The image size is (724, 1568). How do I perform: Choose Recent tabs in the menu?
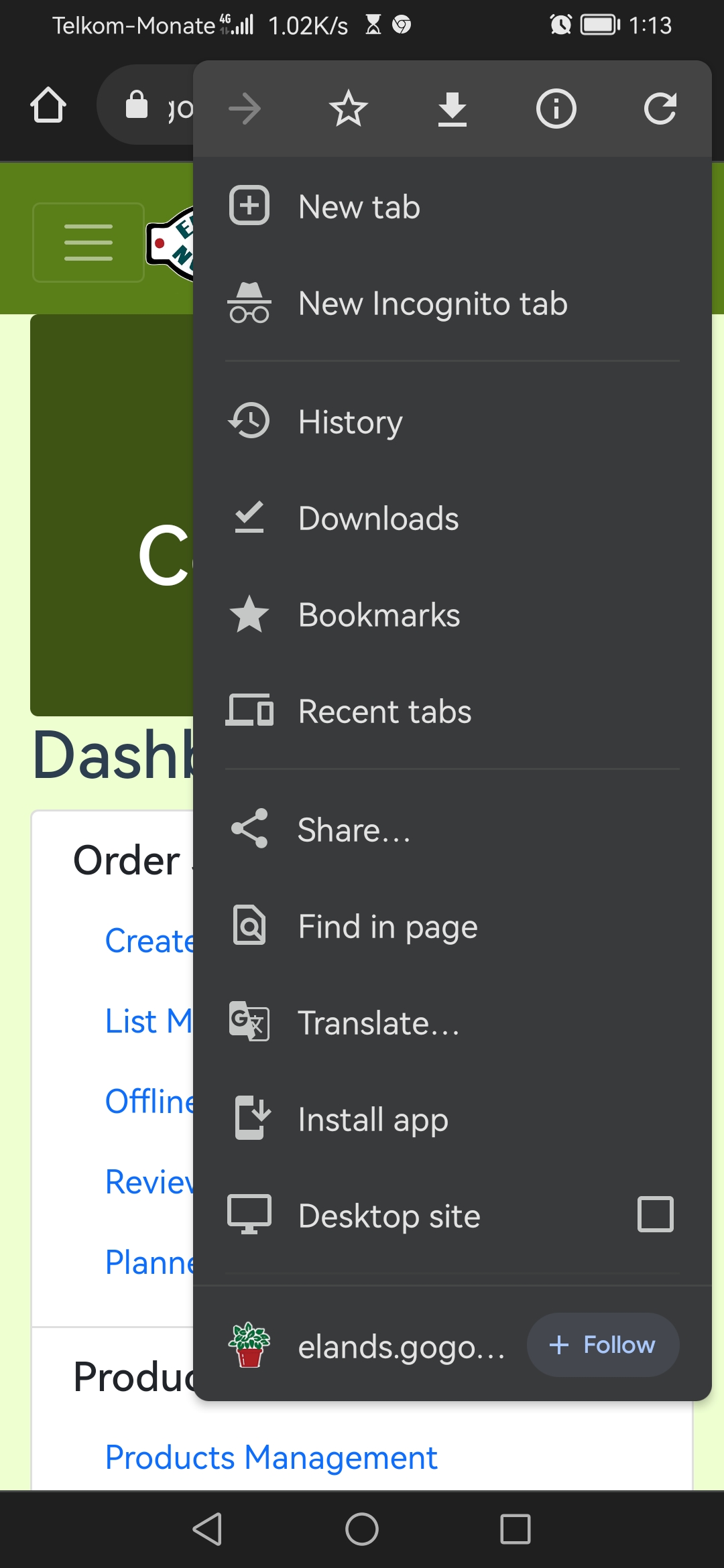click(x=384, y=712)
